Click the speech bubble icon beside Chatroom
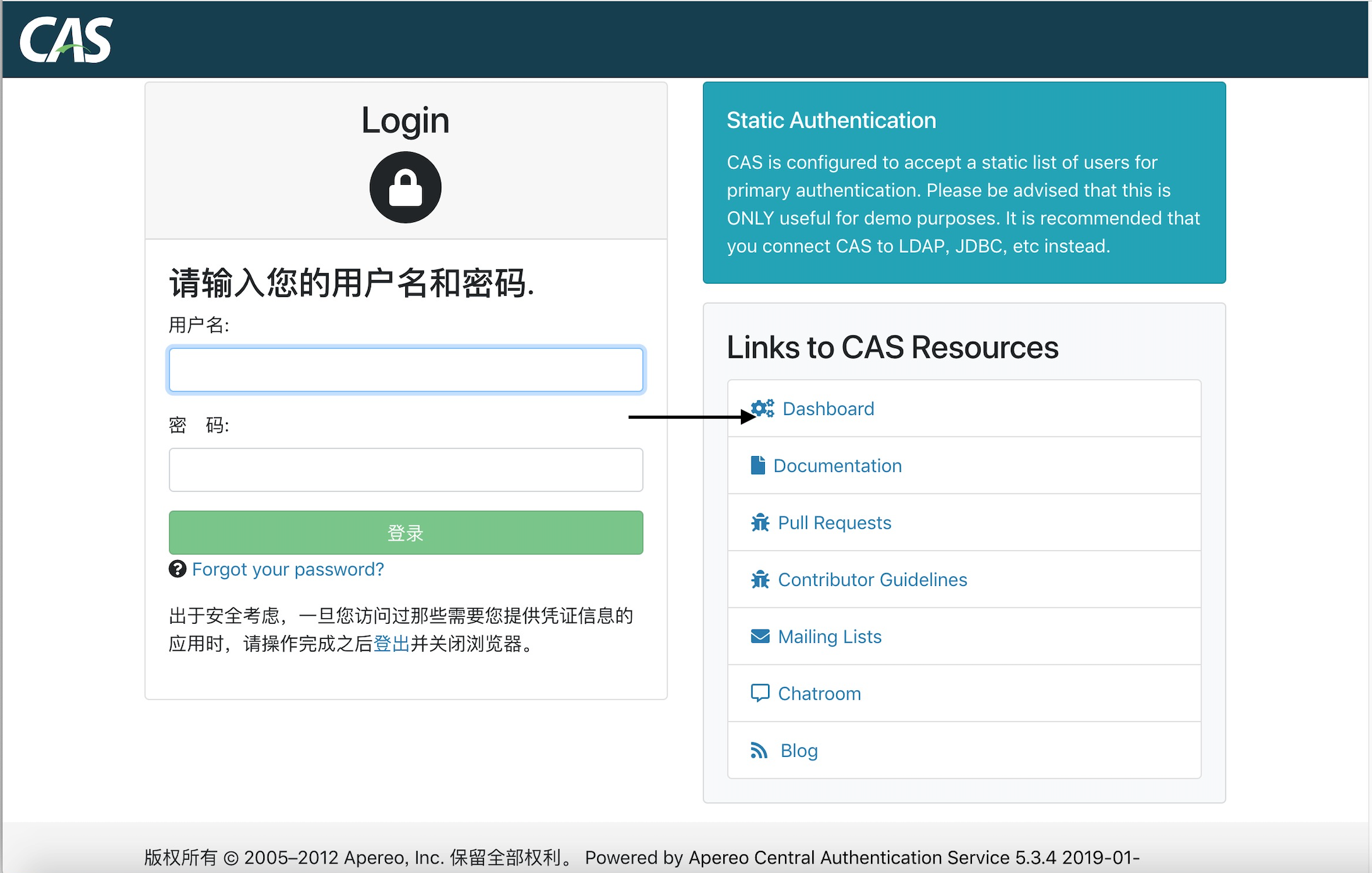1372x873 pixels. (x=760, y=693)
